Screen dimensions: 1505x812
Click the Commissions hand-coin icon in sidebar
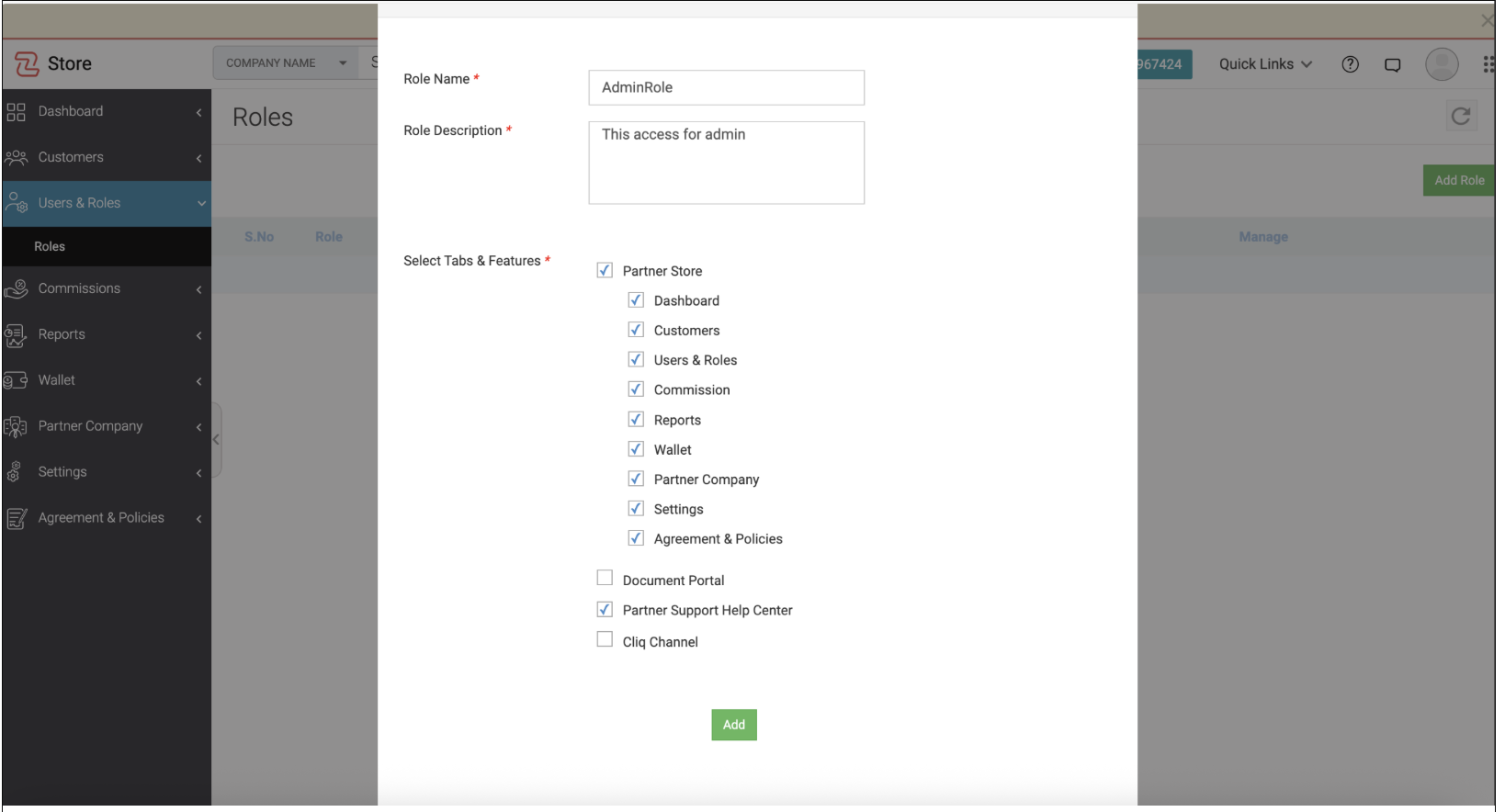[16, 289]
